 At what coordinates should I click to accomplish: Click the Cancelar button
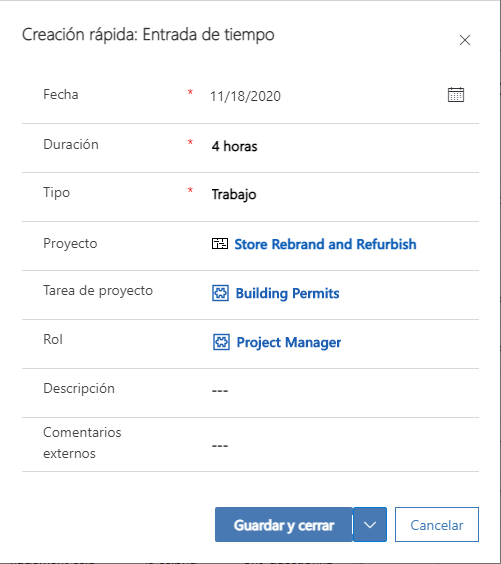point(437,524)
